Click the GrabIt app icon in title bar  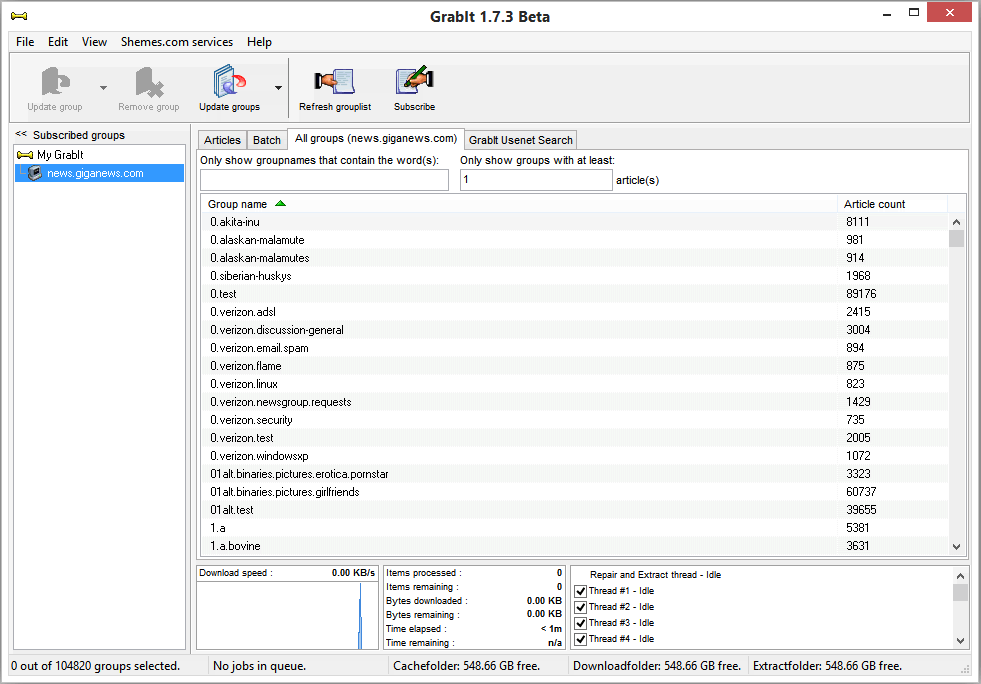click(19, 16)
